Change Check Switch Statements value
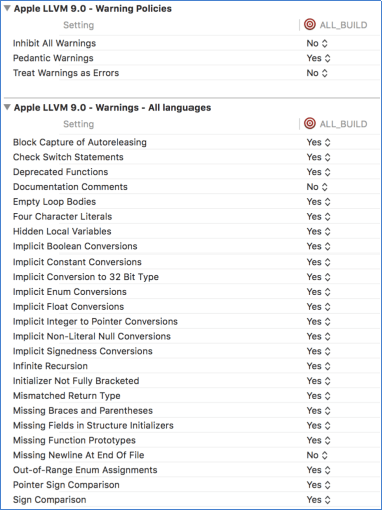 coord(318,157)
